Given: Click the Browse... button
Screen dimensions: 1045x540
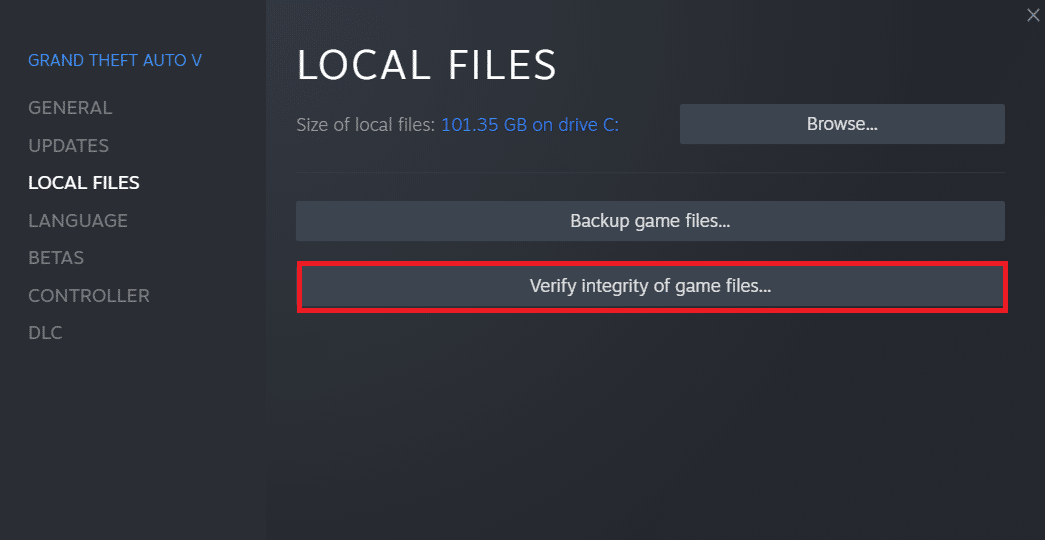Looking at the screenshot, I should point(842,124).
